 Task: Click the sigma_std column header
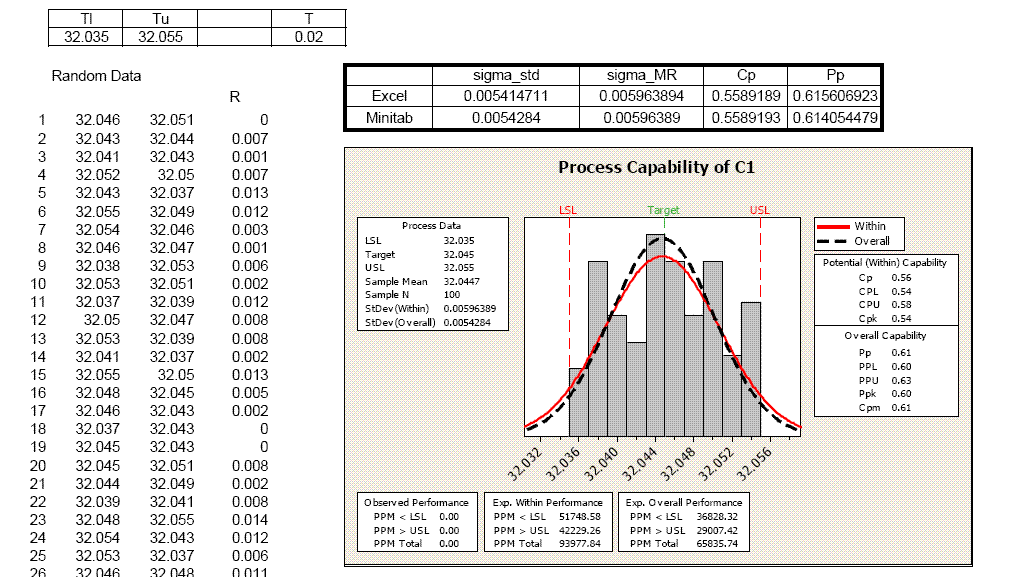click(x=506, y=76)
